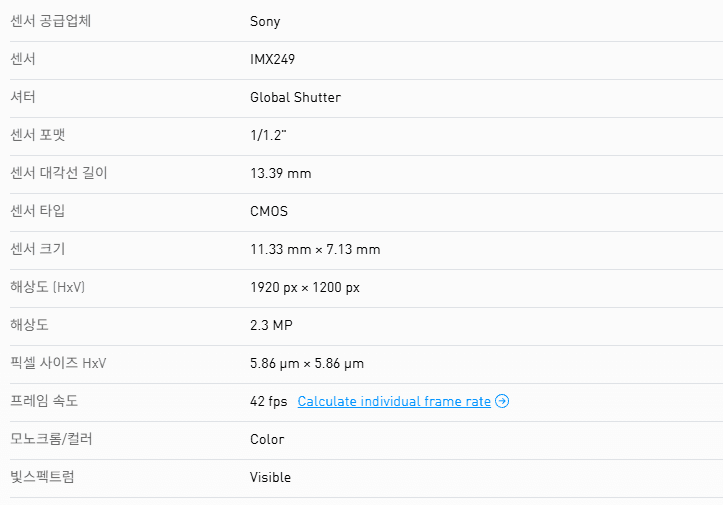Image resolution: width=723 pixels, height=505 pixels.
Task: Click the 2.3 MP resolution value
Action: [271, 325]
